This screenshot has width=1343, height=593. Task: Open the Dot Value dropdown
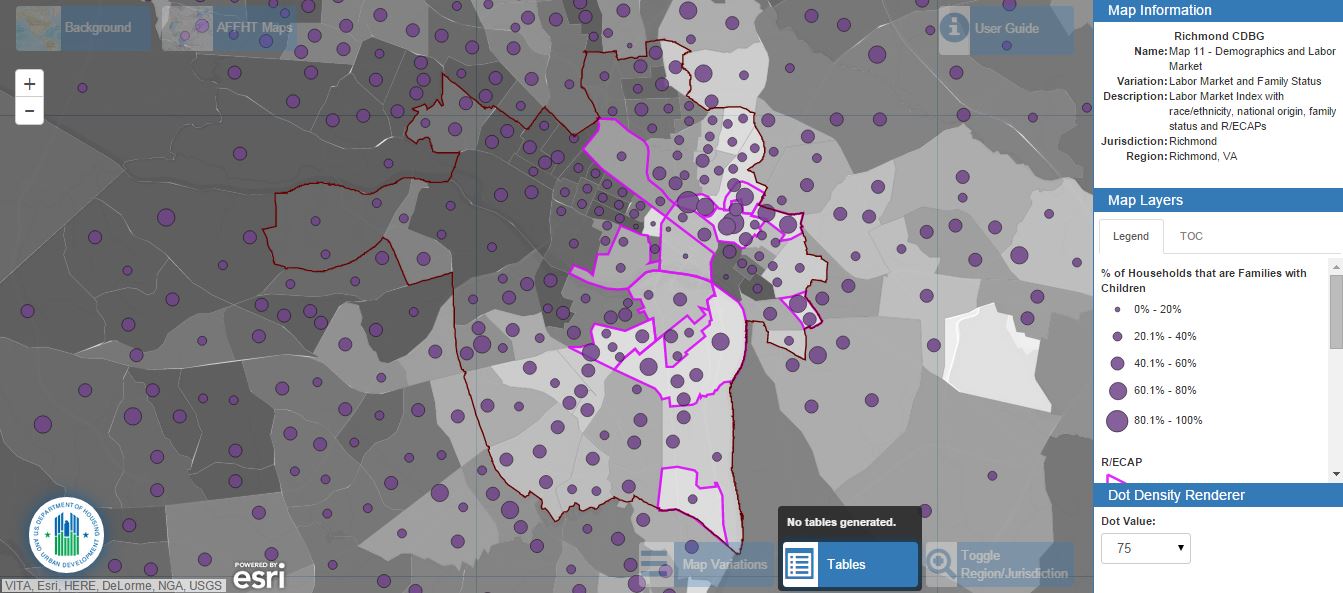(1145, 548)
